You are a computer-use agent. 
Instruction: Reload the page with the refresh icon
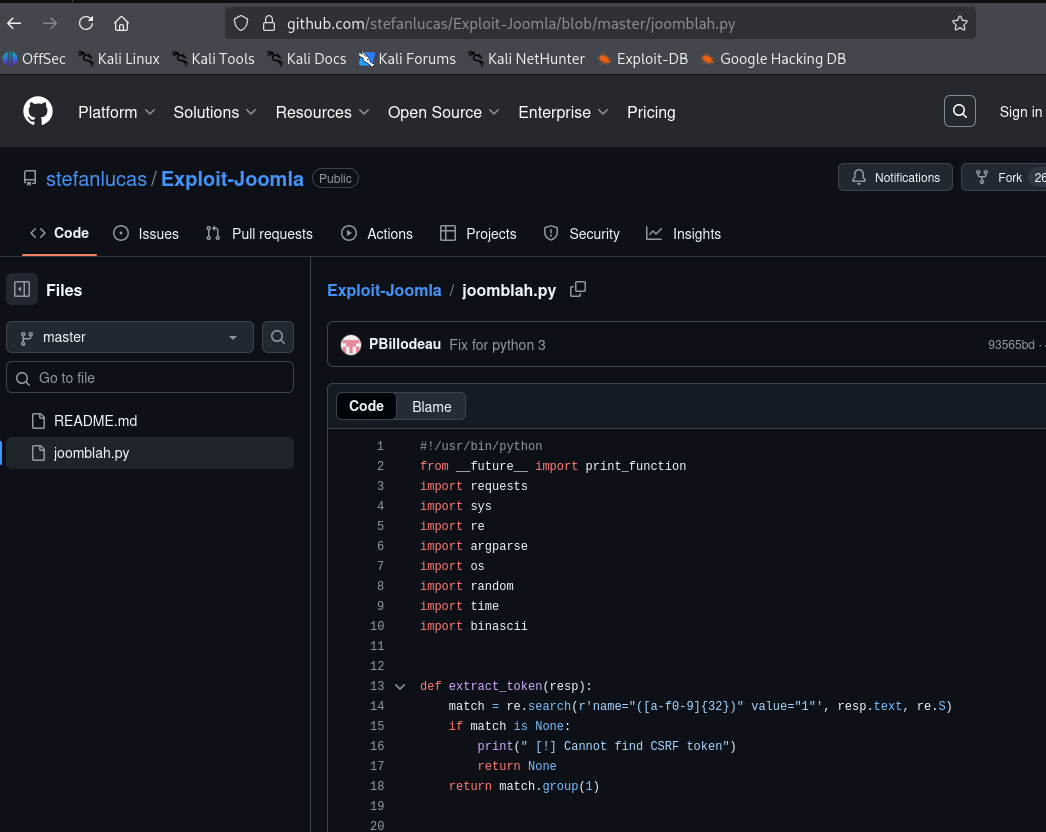88,22
